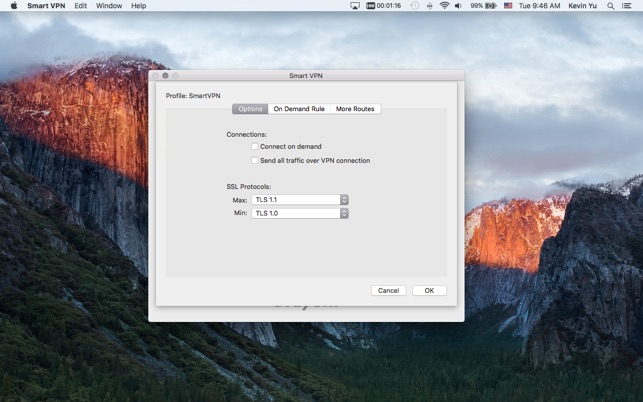Select the Options tab
Screen dimensions: 643x402
[x=250, y=109]
